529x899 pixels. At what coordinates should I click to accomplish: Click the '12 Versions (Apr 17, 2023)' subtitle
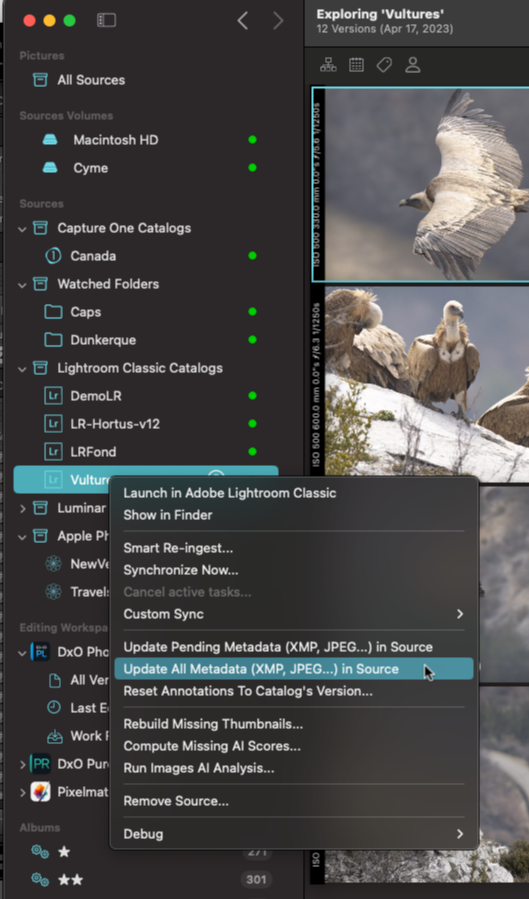(385, 29)
